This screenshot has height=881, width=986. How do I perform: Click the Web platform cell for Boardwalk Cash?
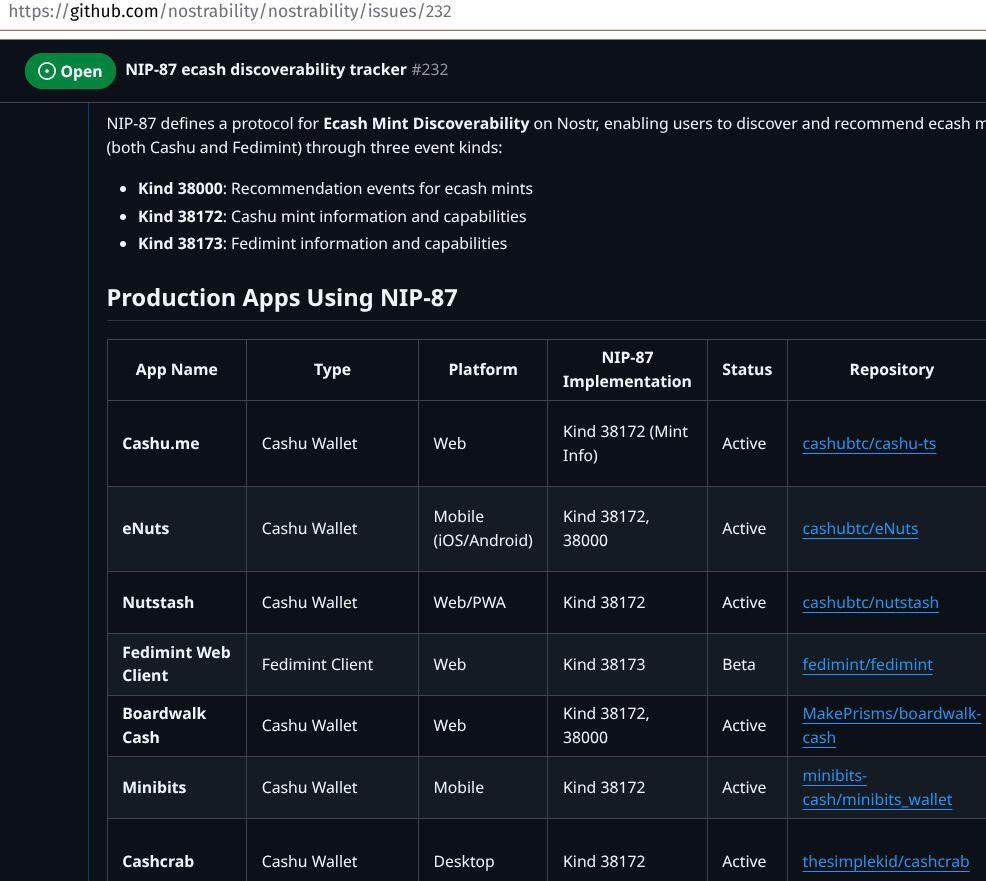pos(483,725)
